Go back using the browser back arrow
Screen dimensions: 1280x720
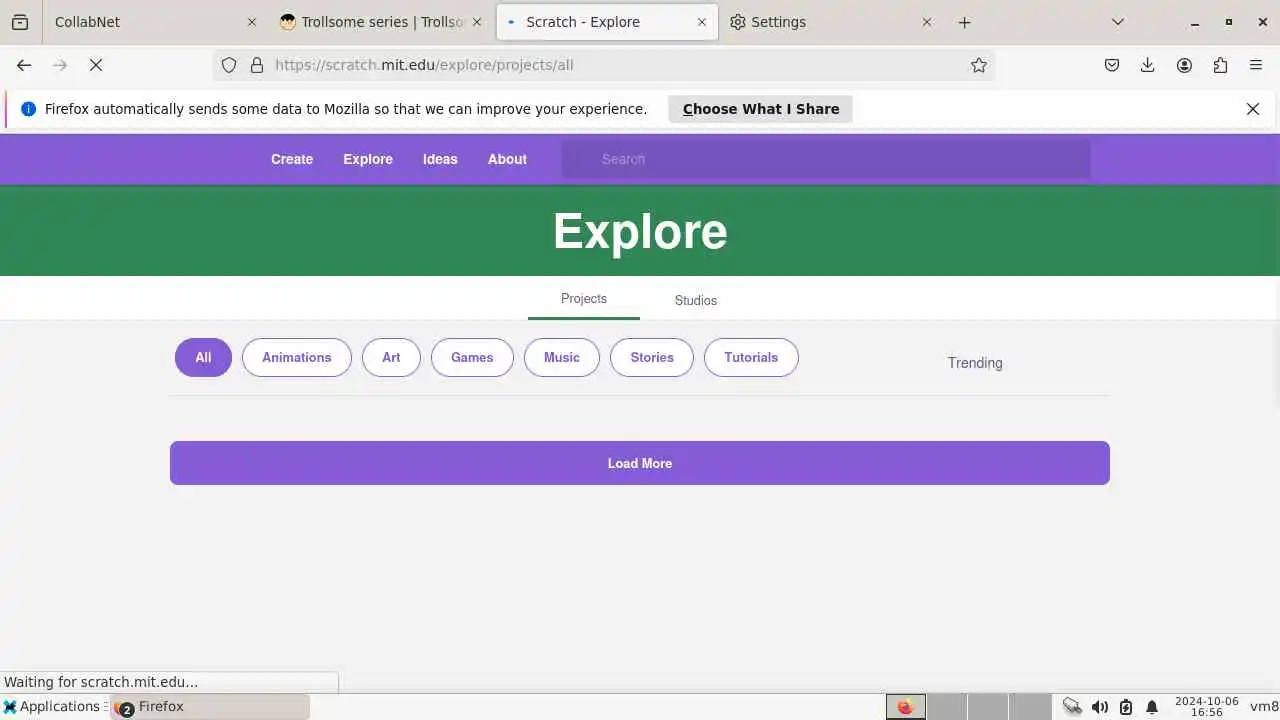(24, 65)
